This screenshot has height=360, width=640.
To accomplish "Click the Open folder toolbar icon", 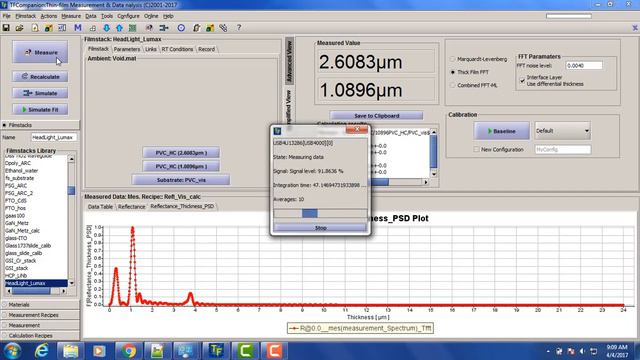I will pos(19,28).
